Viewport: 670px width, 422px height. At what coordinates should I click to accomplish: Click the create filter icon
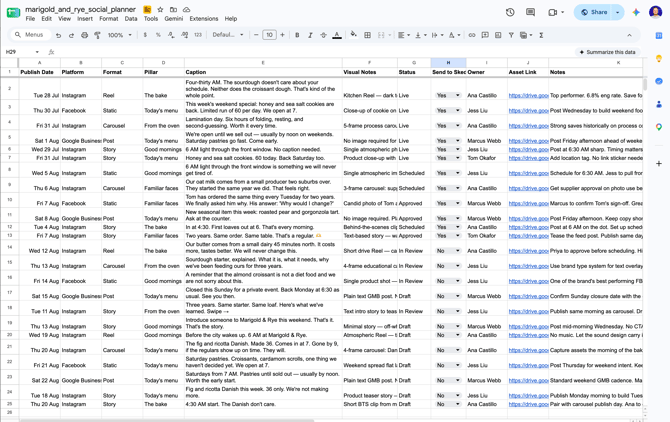pos(511,35)
